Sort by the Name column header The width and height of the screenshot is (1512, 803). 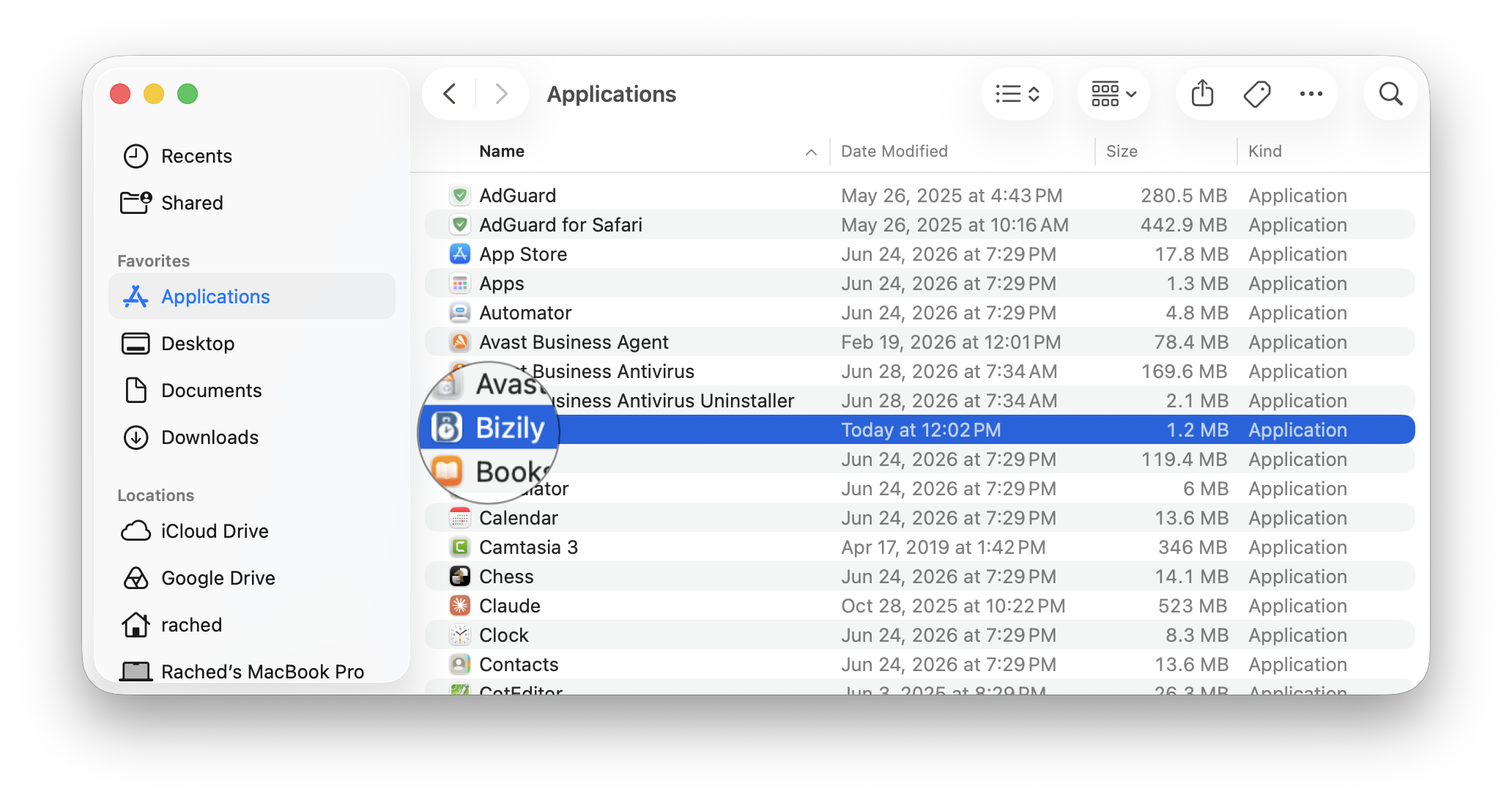(502, 151)
